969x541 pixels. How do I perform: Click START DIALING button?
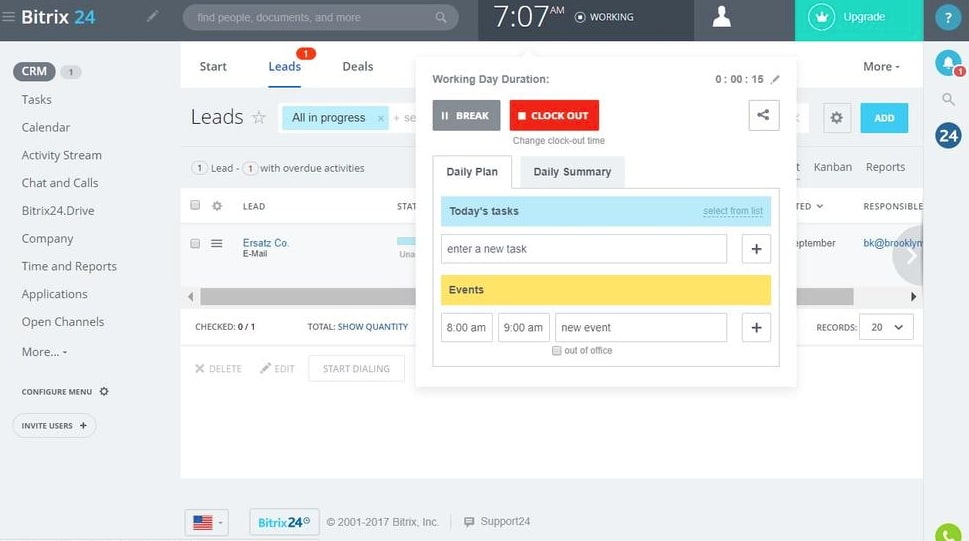pos(357,368)
